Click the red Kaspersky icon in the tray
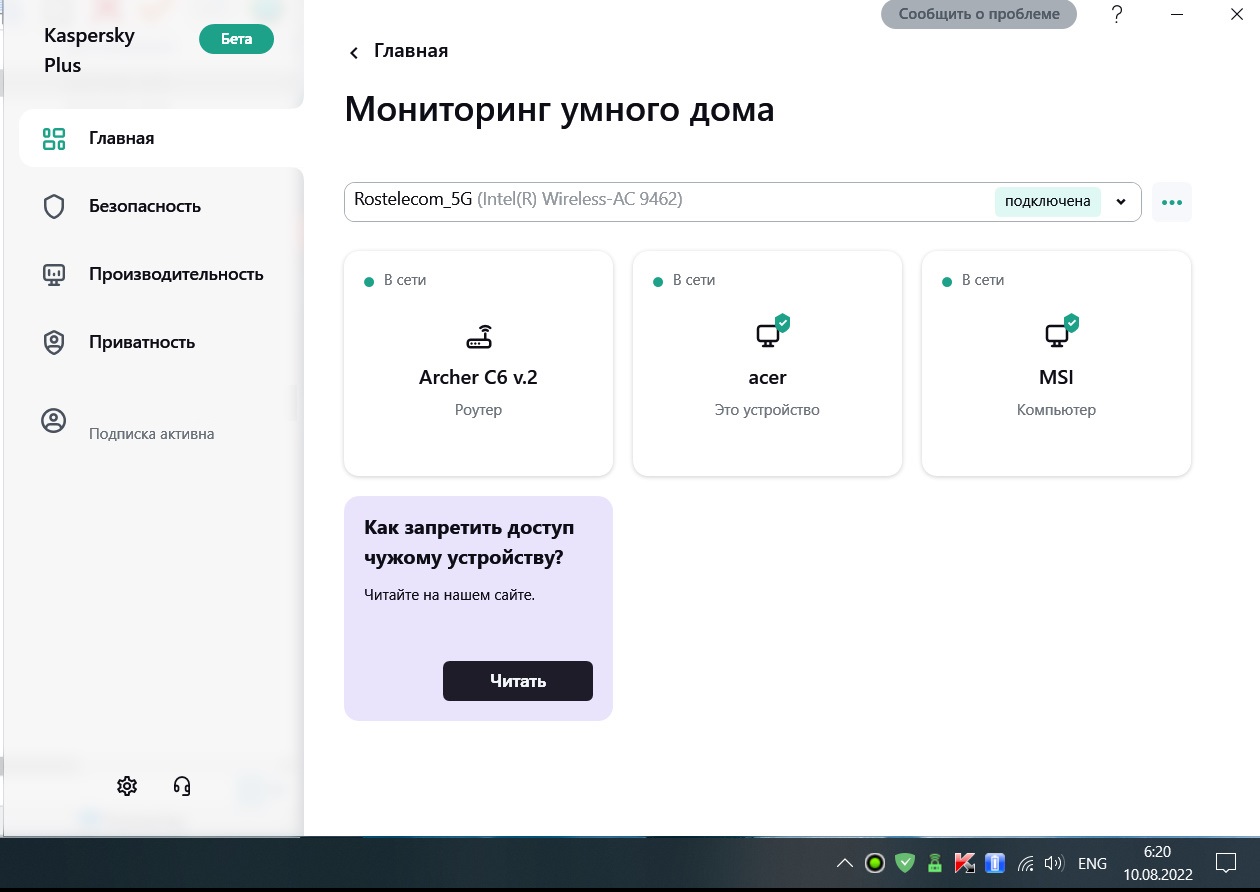Screen dimensions: 1260x892 tap(964, 863)
